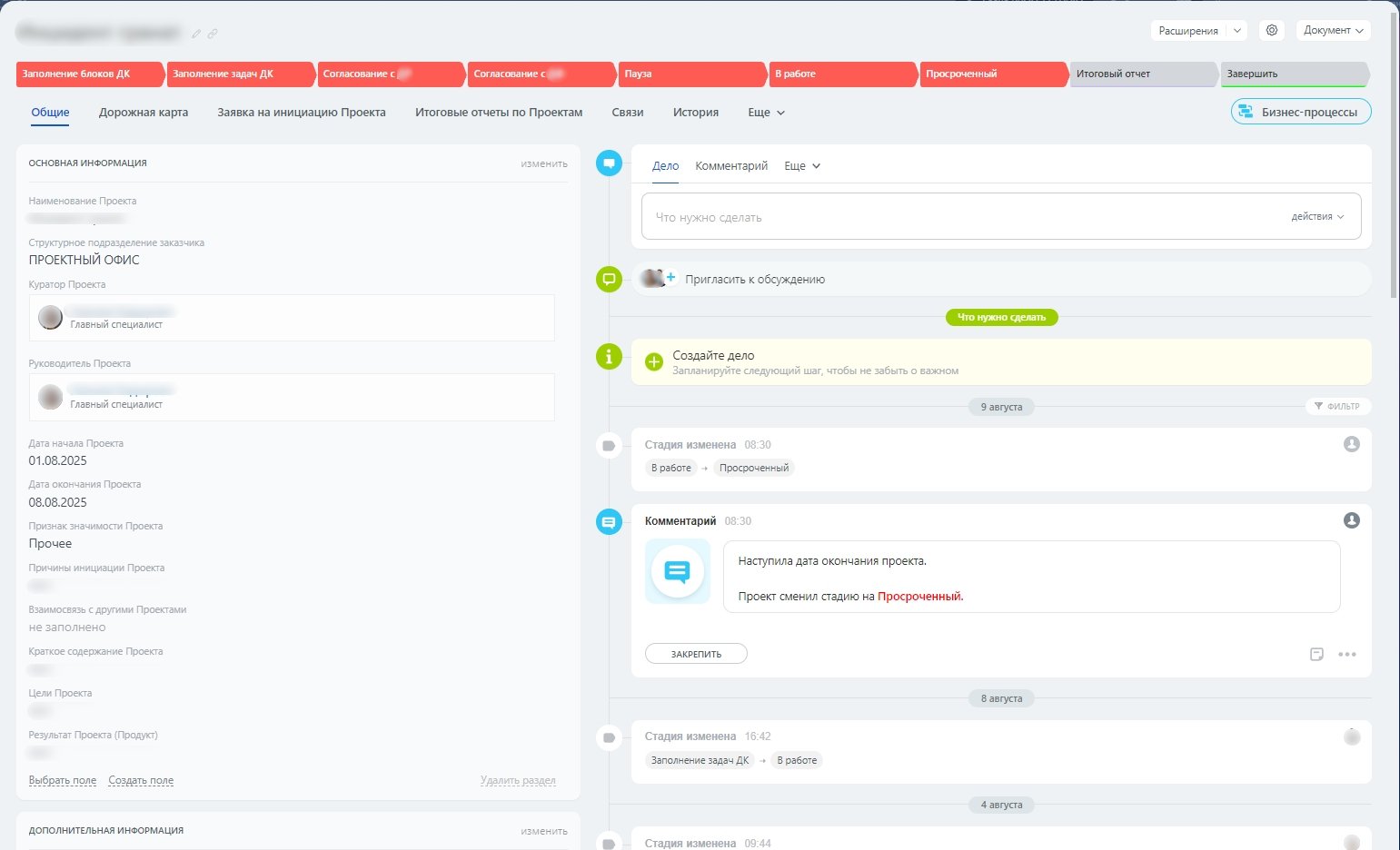The width and height of the screenshot is (1400, 850).
Task: Open author avatar on the 08:30 stage change
Action: point(1352,444)
